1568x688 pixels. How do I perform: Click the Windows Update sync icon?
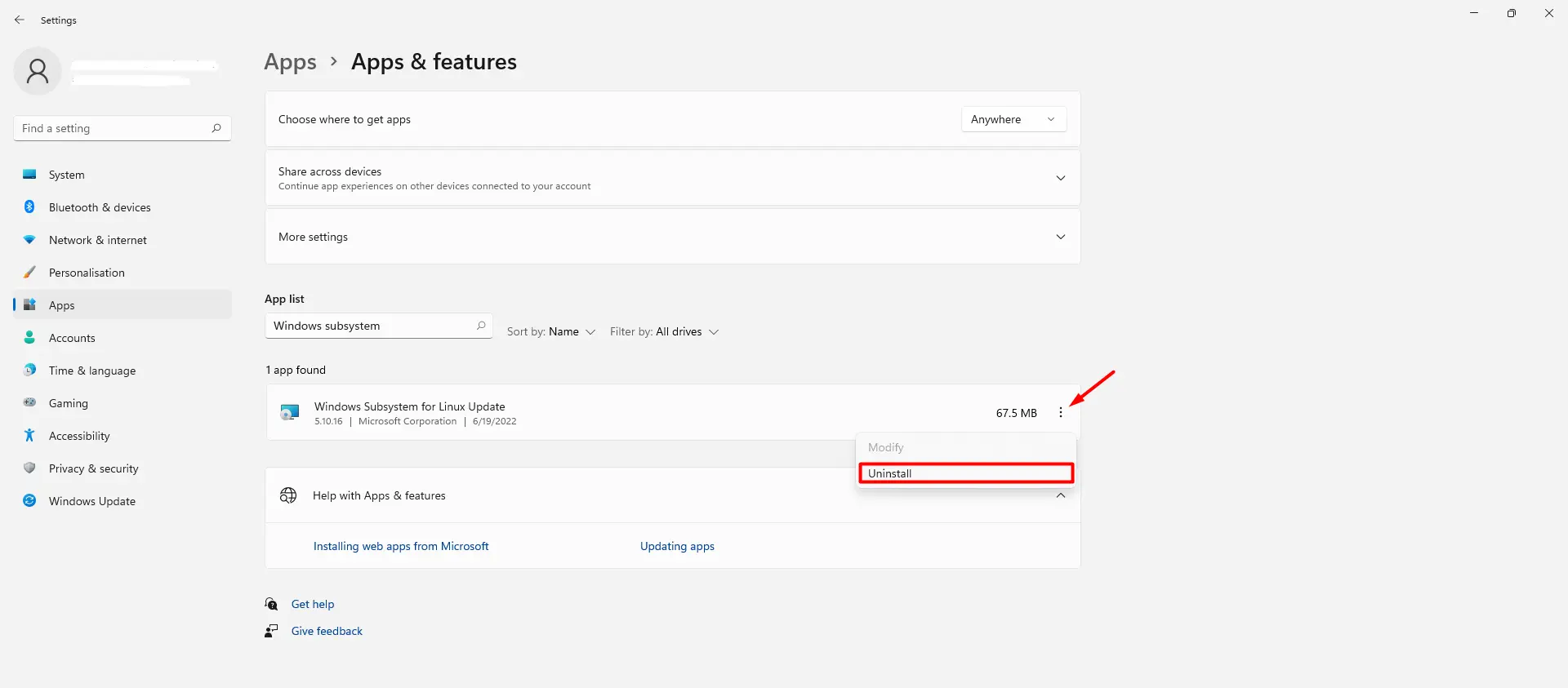click(x=29, y=500)
